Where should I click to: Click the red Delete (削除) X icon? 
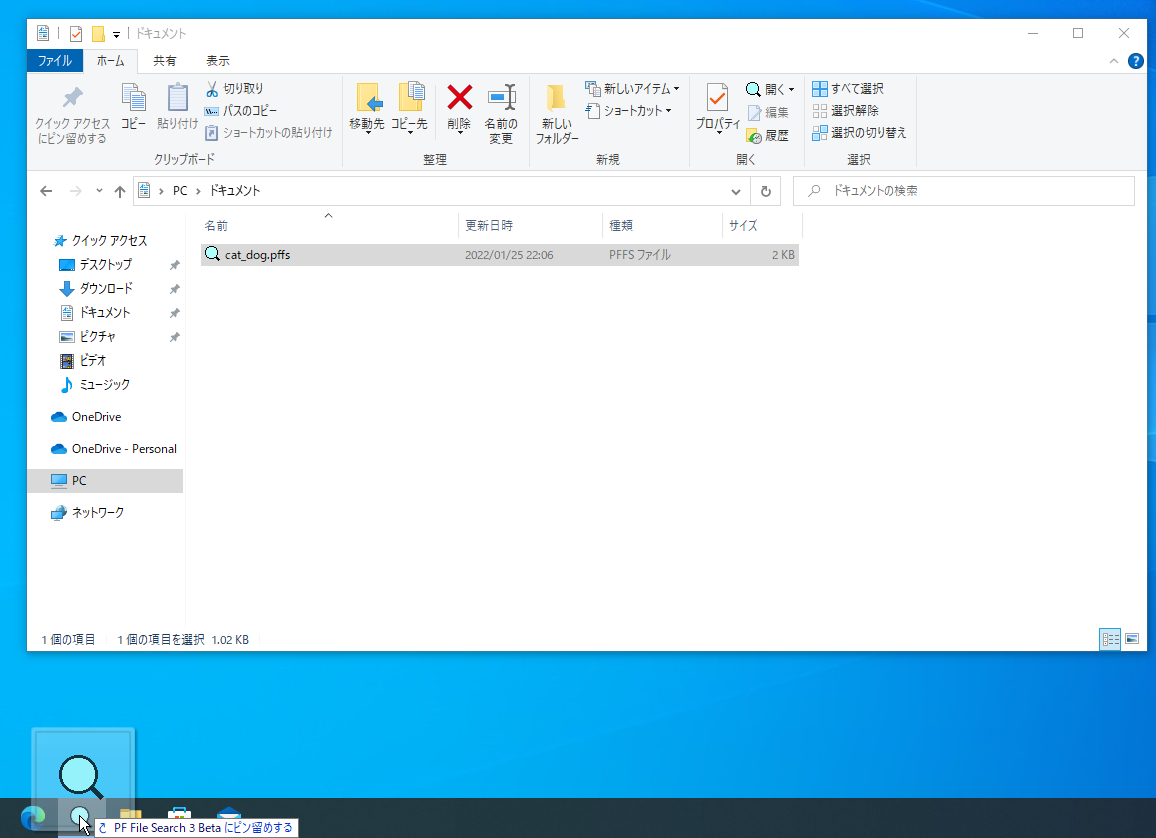(459, 97)
